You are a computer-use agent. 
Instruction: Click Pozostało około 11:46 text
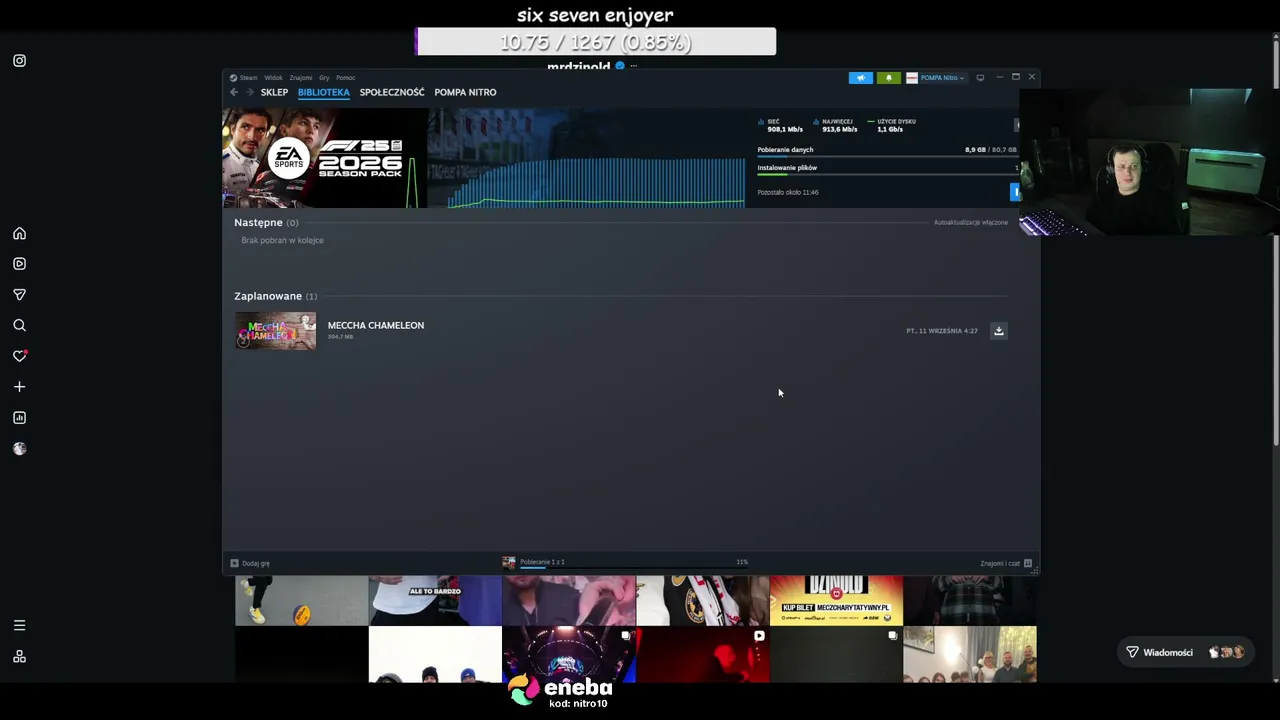coord(788,192)
